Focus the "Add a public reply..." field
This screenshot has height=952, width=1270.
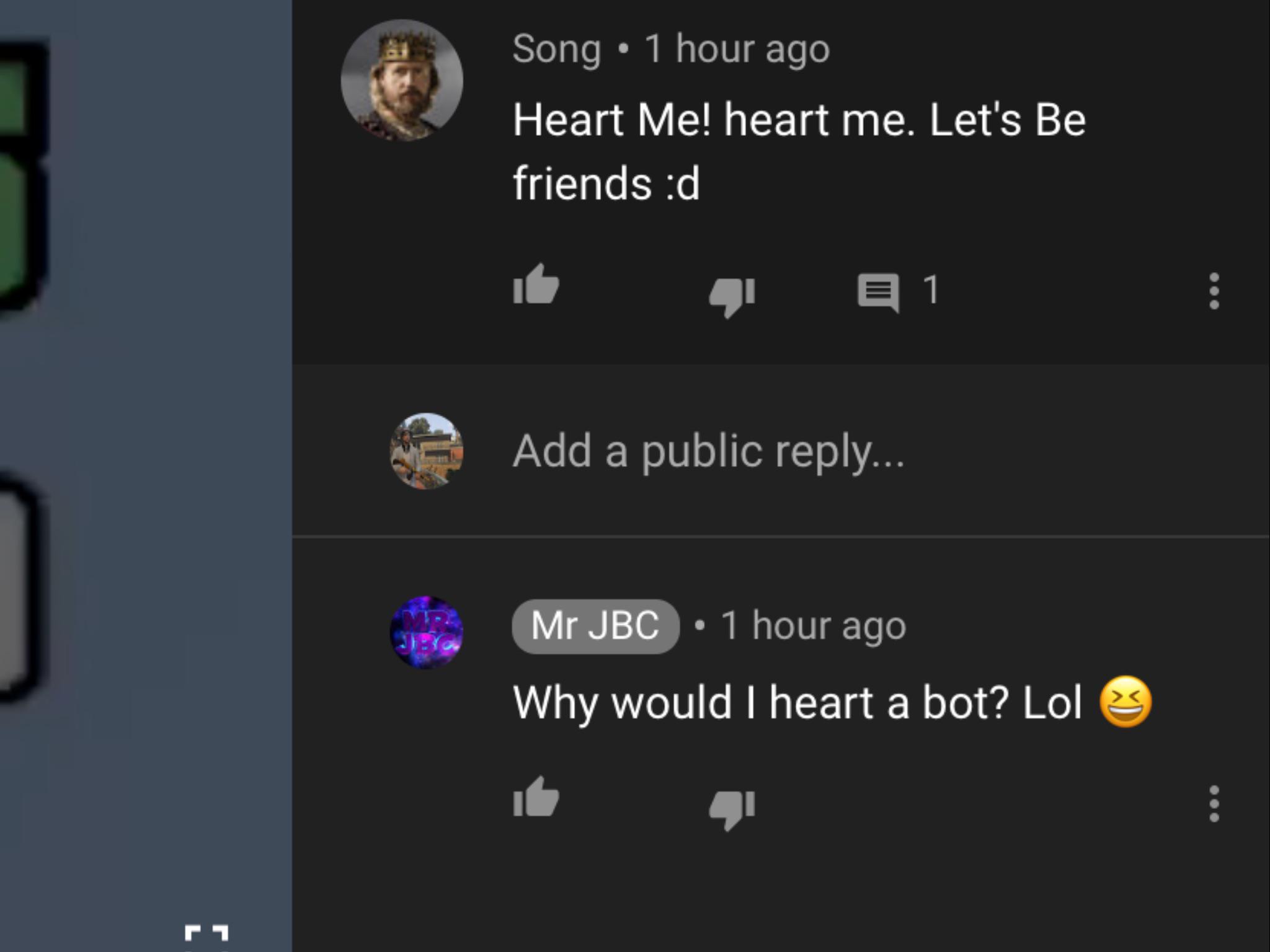coord(708,451)
